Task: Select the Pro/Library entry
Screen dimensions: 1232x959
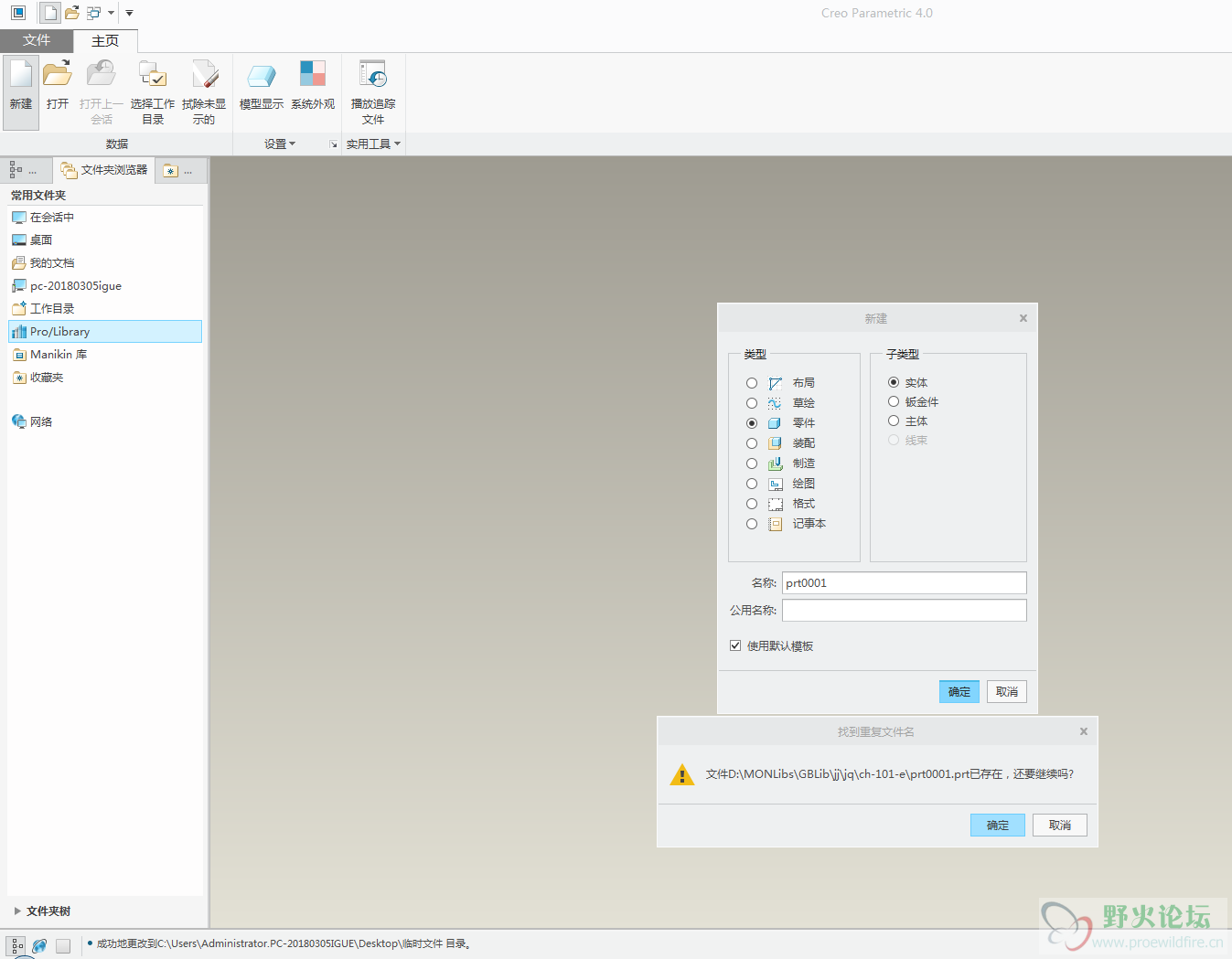Action: point(105,332)
